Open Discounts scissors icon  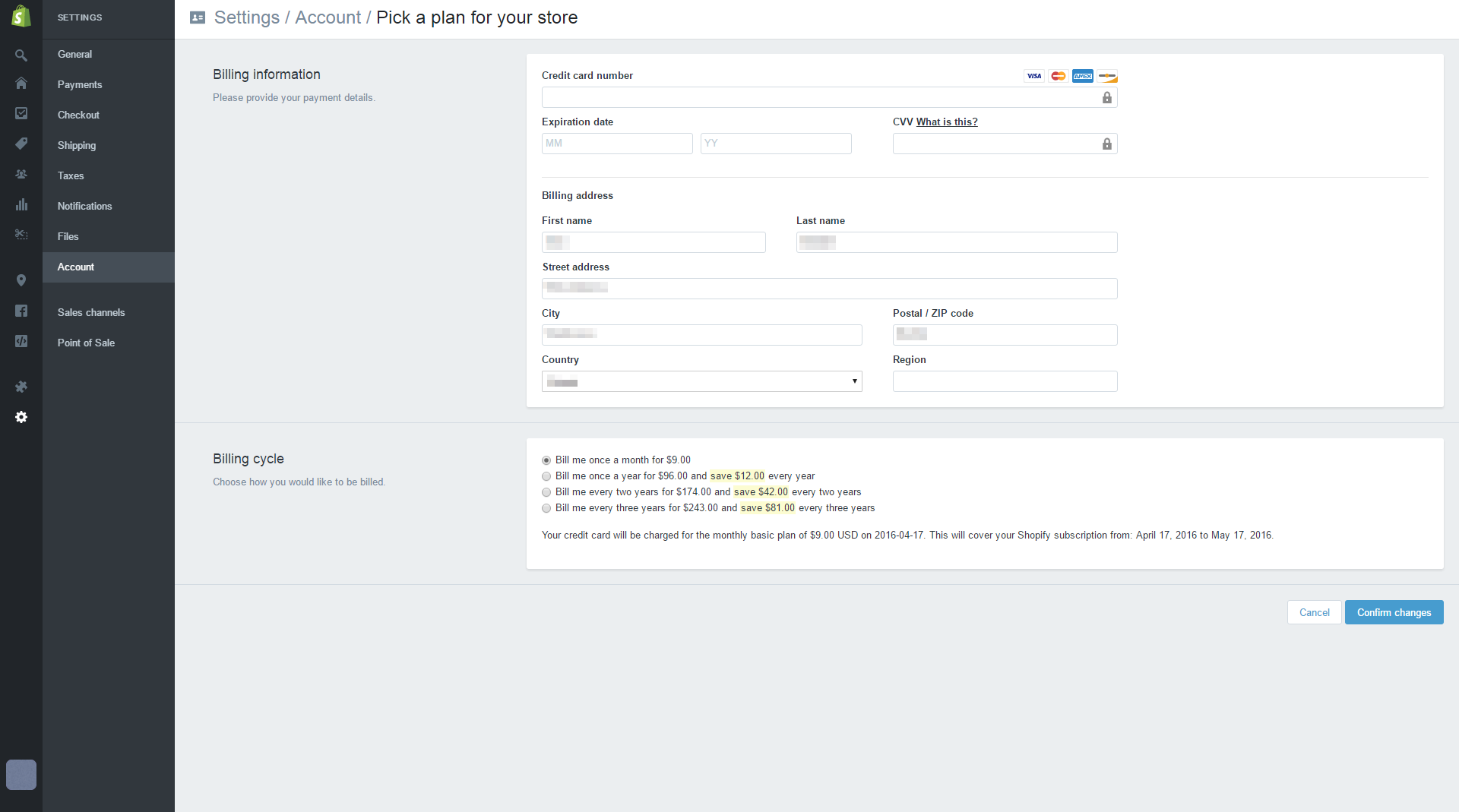[21, 235]
